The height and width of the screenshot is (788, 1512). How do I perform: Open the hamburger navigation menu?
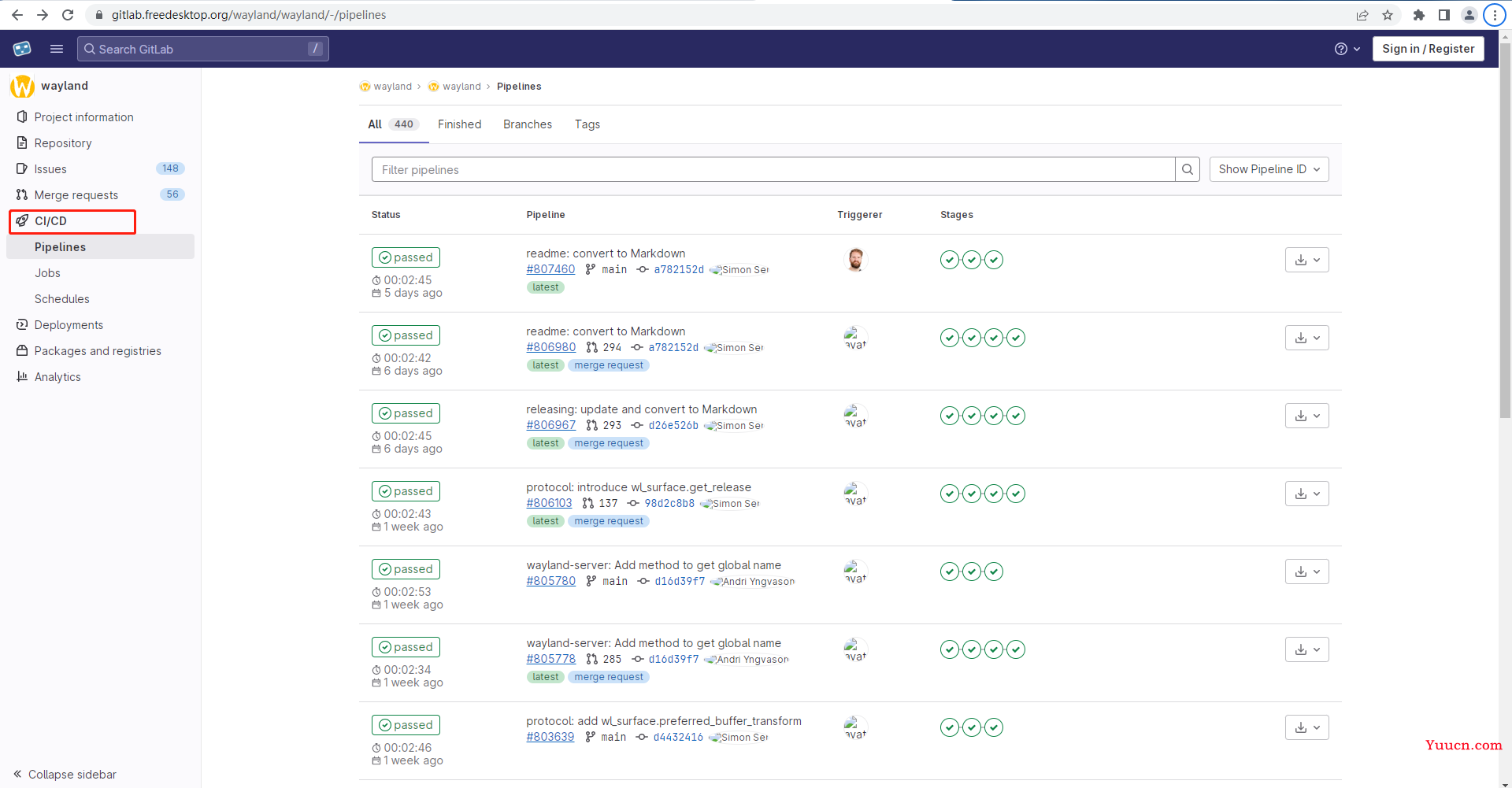[57, 49]
